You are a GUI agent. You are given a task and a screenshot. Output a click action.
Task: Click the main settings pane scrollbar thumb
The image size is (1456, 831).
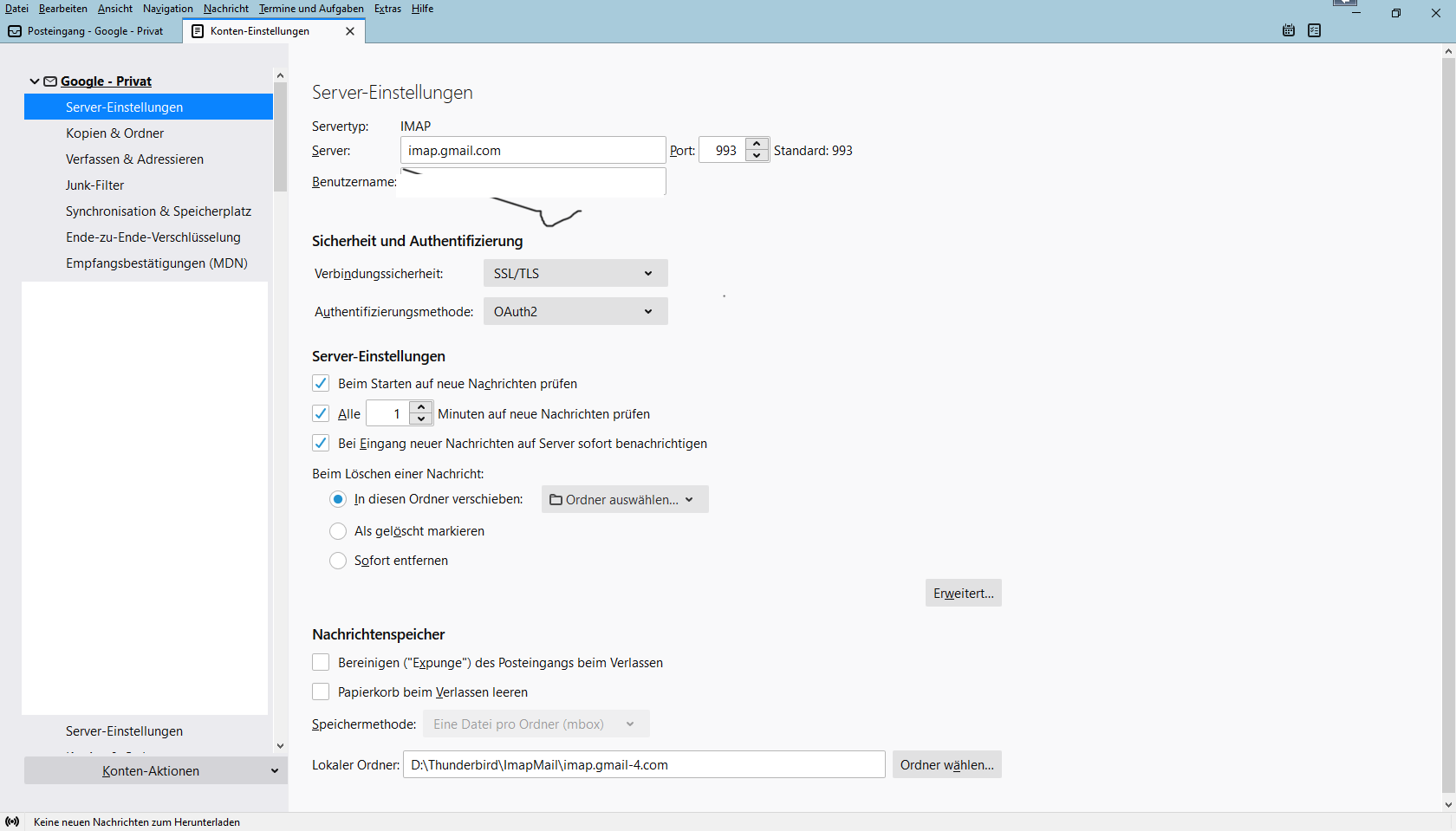click(1448, 425)
